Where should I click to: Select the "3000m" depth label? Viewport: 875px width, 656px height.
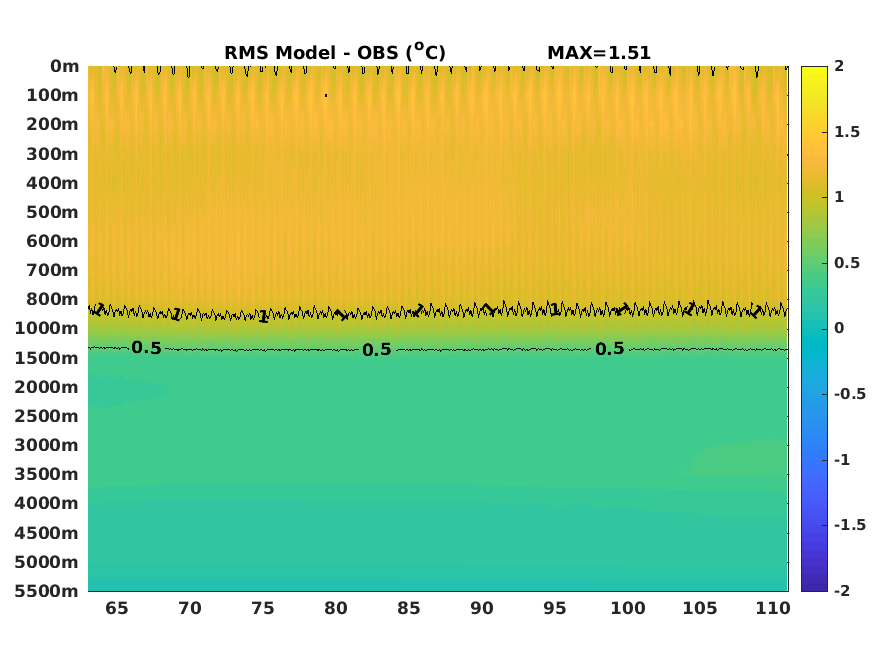[x=47, y=445]
